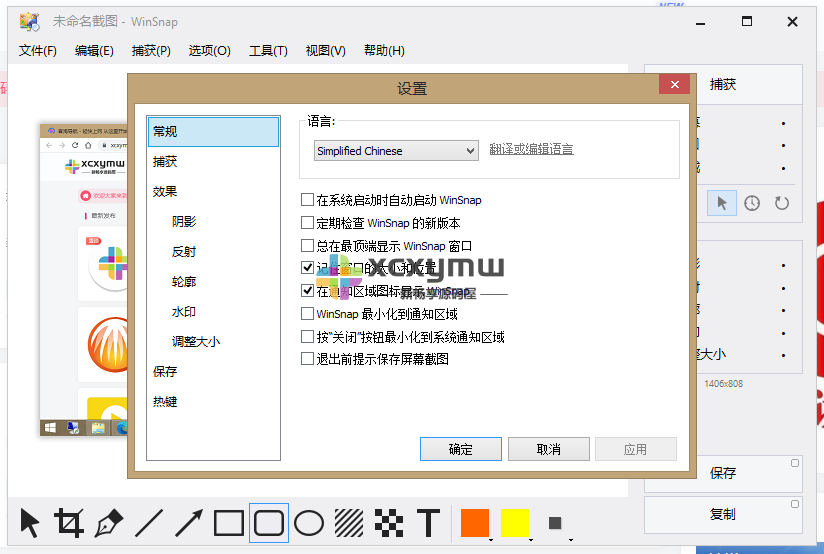Select the Pen tool
Screen dimensions: 824x554
[x=109, y=522]
